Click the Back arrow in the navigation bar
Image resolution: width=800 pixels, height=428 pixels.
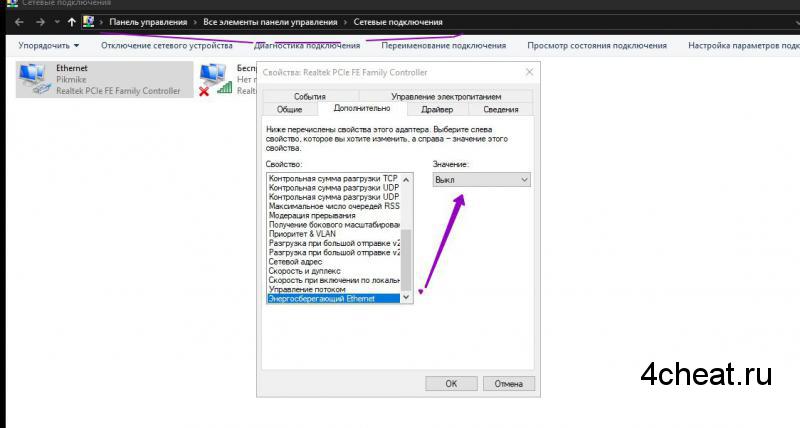19,22
